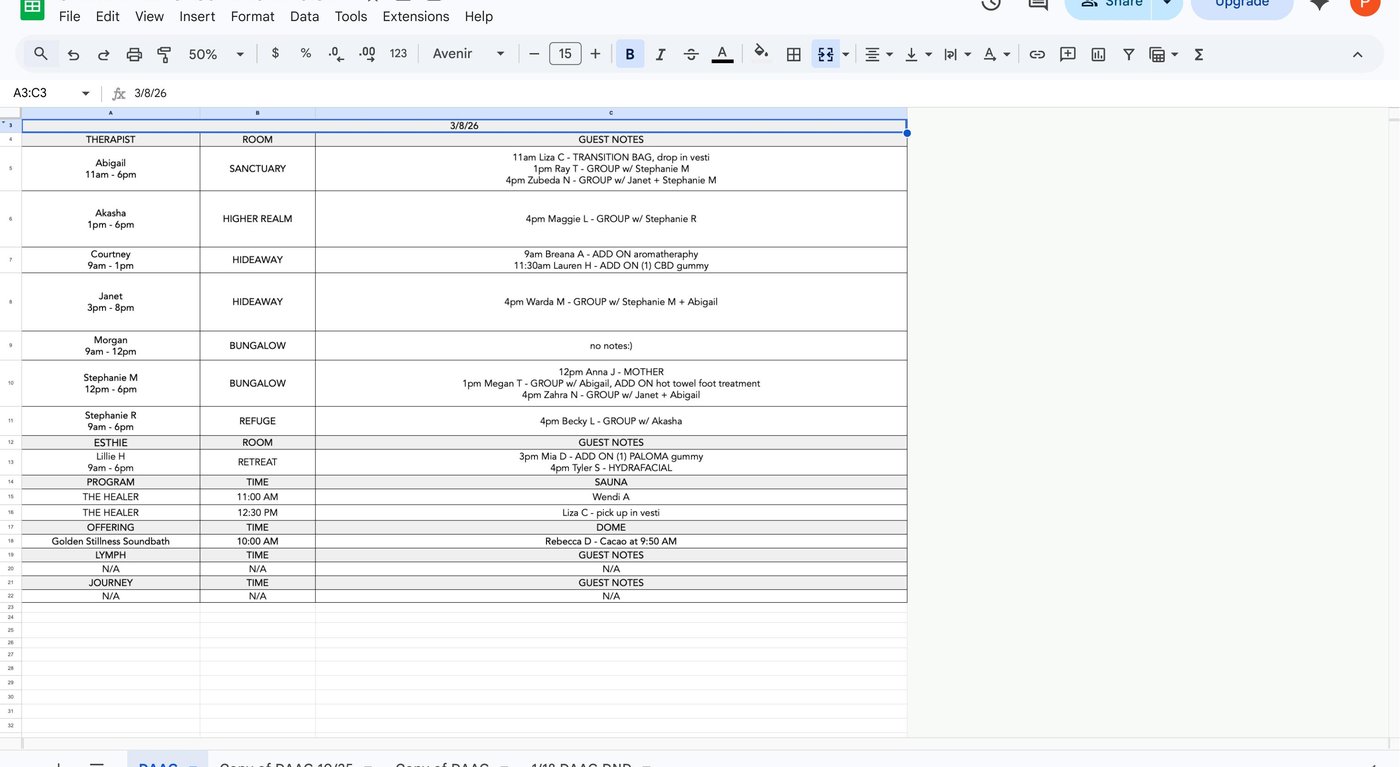1400x767 pixels.
Task: Toggle italic formatting
Action: coord(660,54)
